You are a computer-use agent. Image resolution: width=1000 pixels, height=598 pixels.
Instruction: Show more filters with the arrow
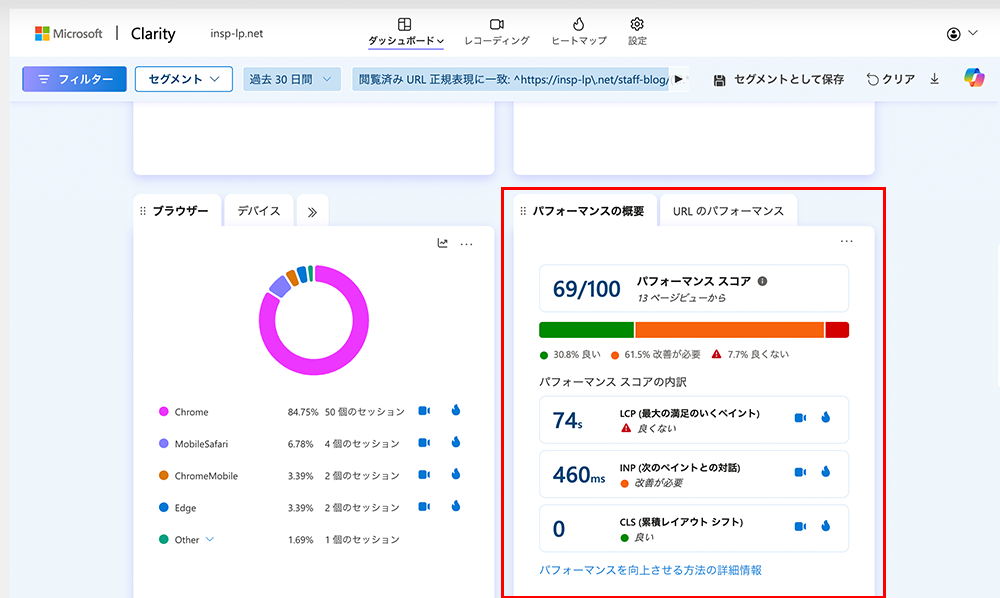point(679,79)
